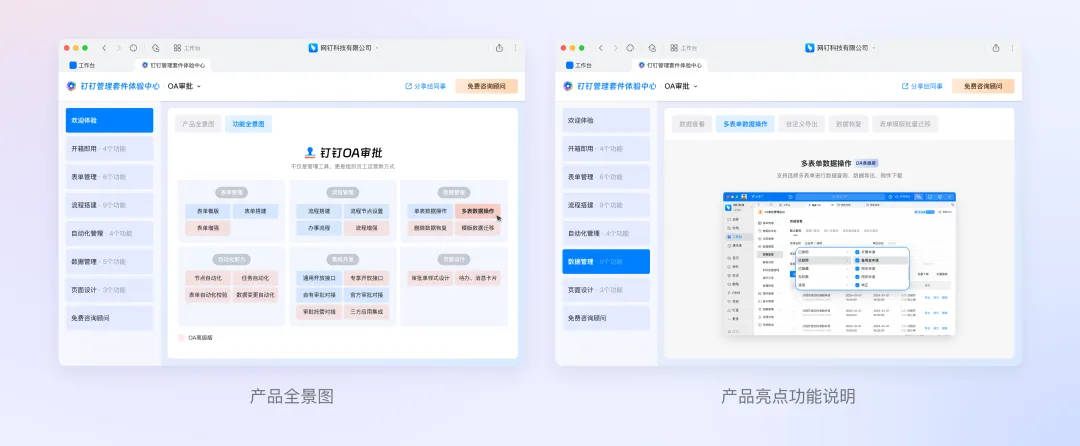Click the 分享给同事 link in the right window
Screen dimensions: 1080x446
pos(922,86)
